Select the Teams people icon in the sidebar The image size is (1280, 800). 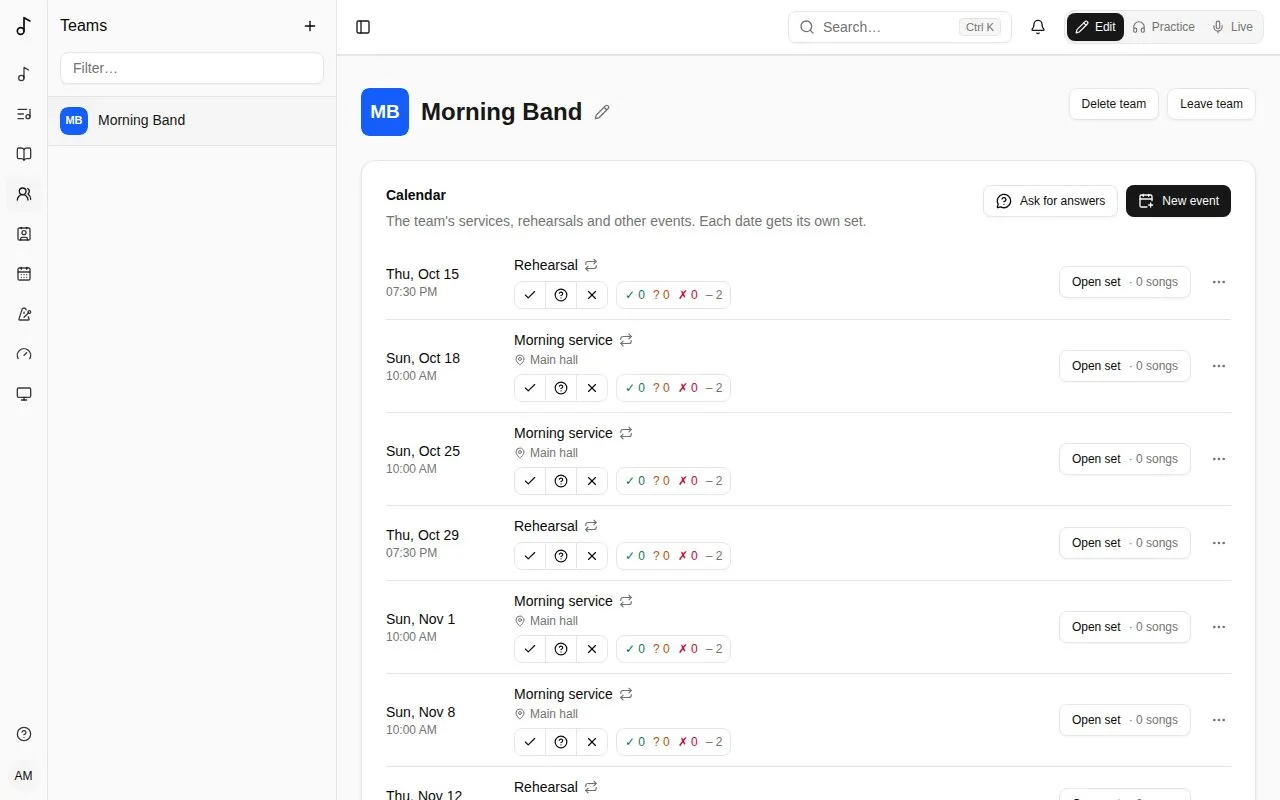(24, 194)
